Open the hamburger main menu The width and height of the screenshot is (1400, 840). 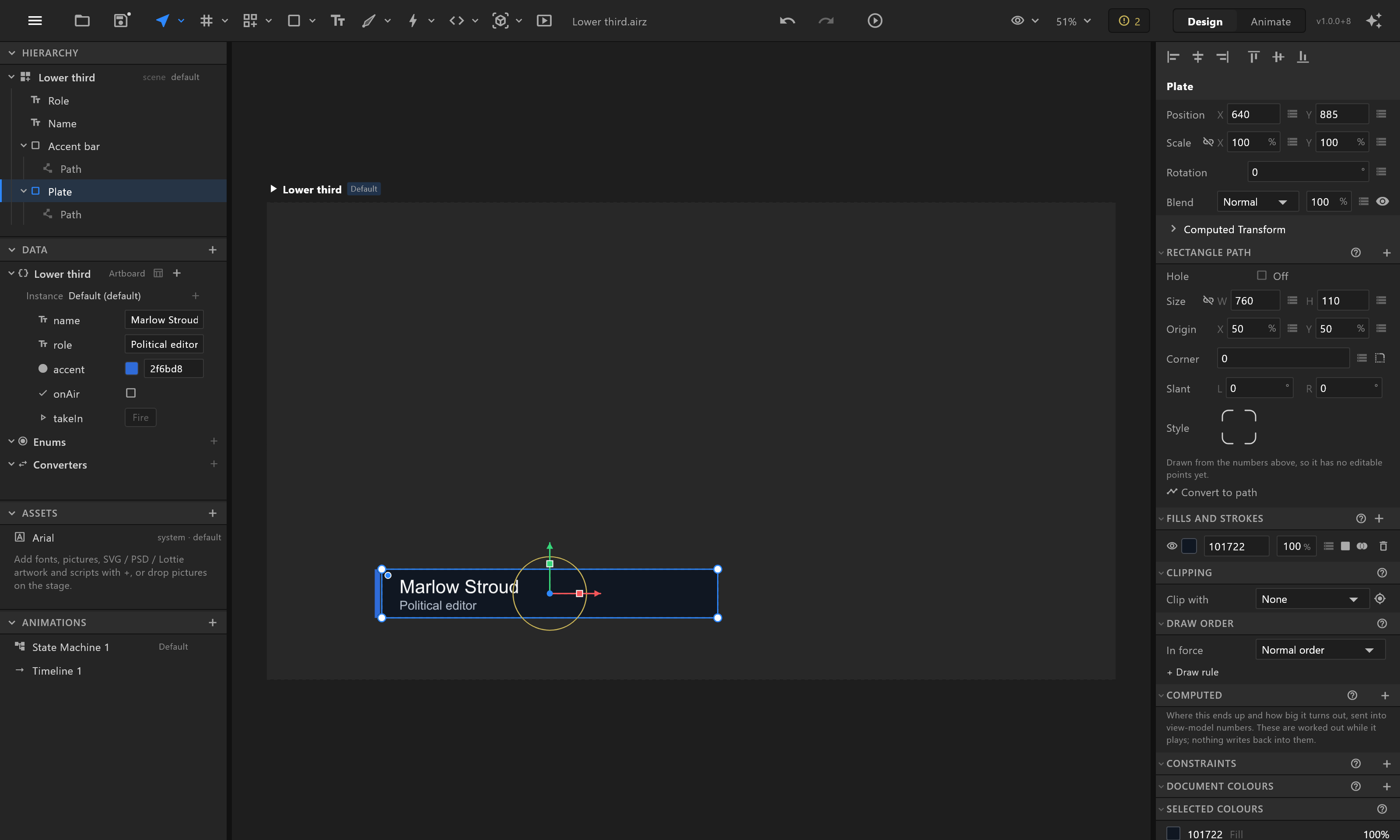[35, 21]
